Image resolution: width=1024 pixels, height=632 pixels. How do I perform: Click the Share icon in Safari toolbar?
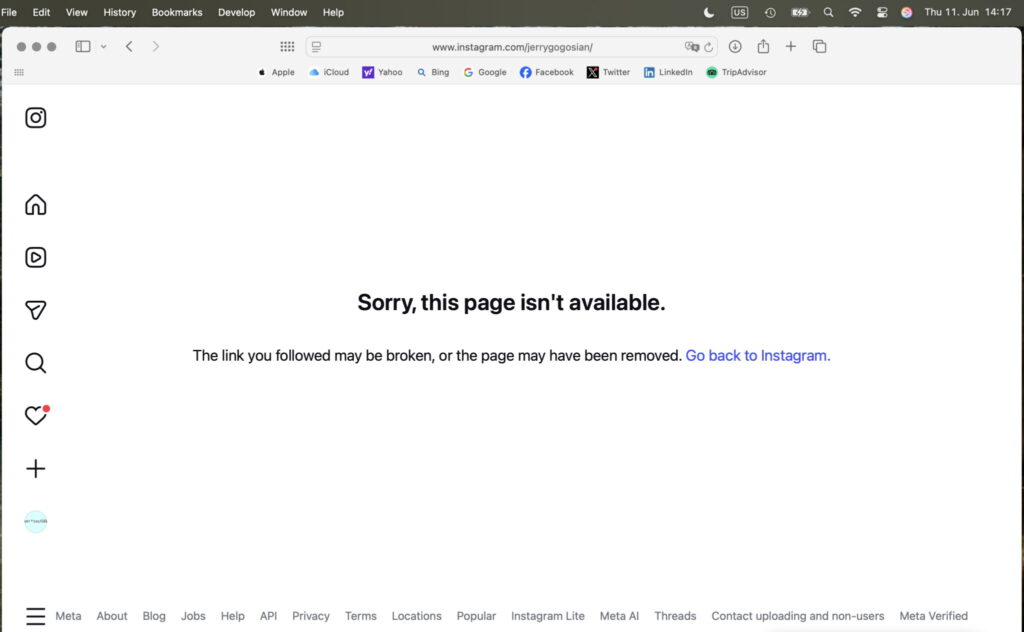point(763,46)
